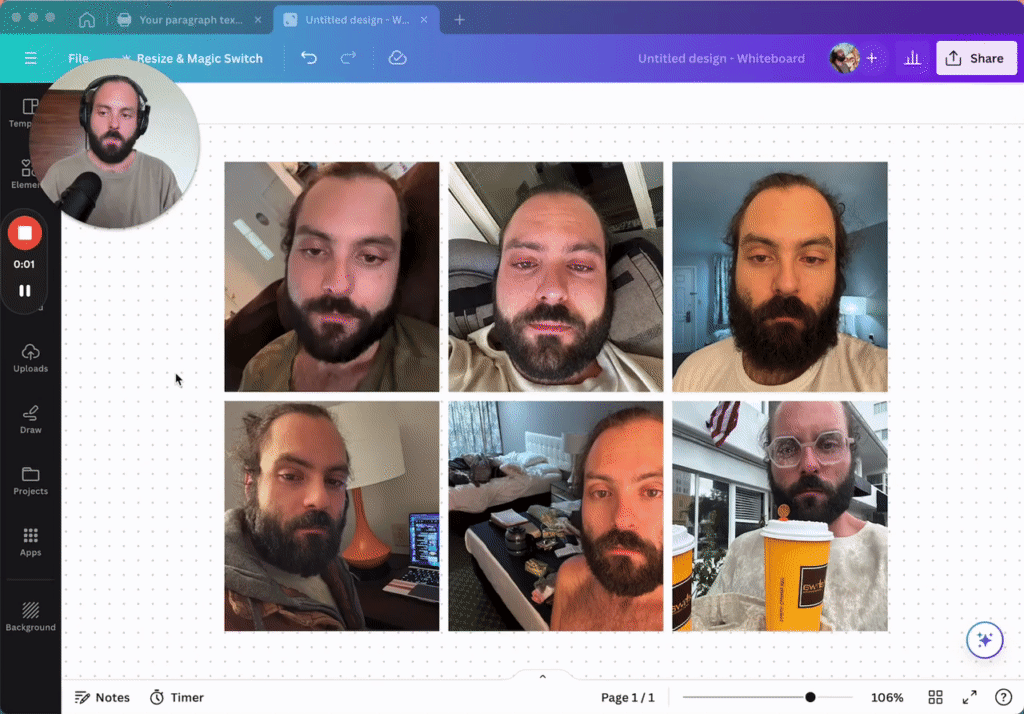The height and width of the screenshot is (714, 1024).
Task: Start the Timer
Action: [x=177, y=697]
